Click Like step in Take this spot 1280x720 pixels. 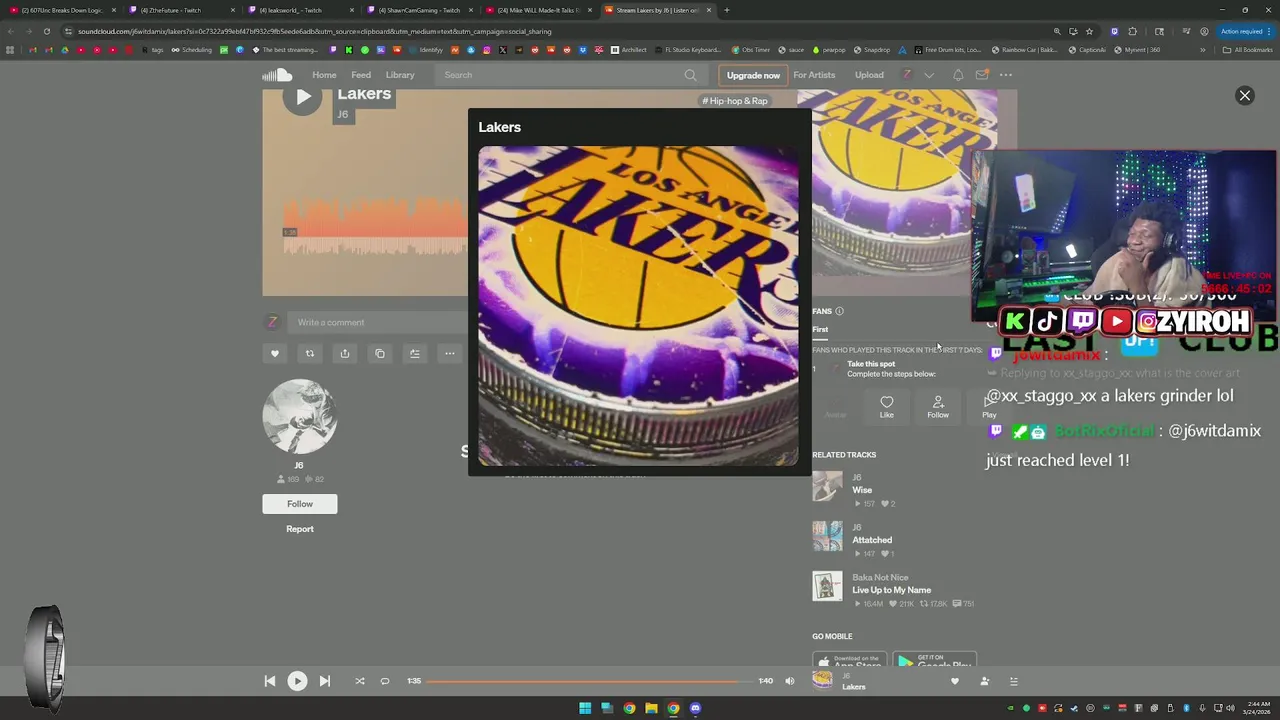point(886,408)
